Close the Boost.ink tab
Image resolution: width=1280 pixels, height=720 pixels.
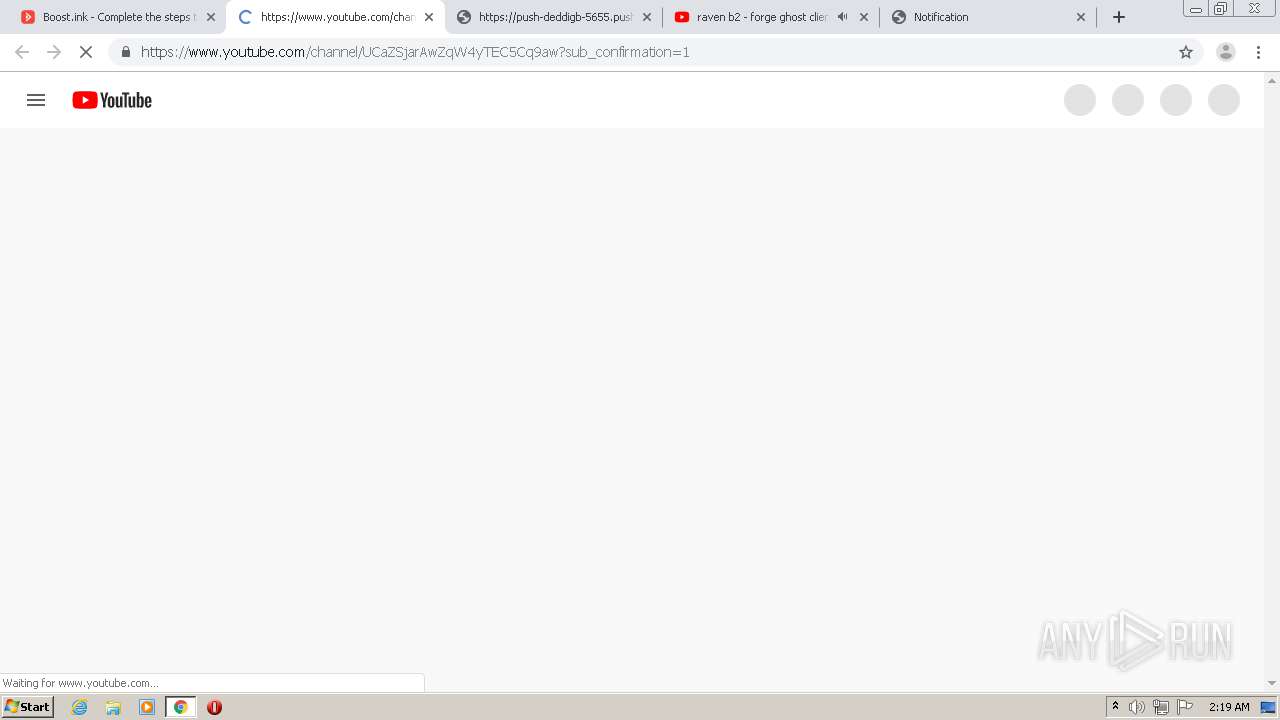(x=211, y=17)
